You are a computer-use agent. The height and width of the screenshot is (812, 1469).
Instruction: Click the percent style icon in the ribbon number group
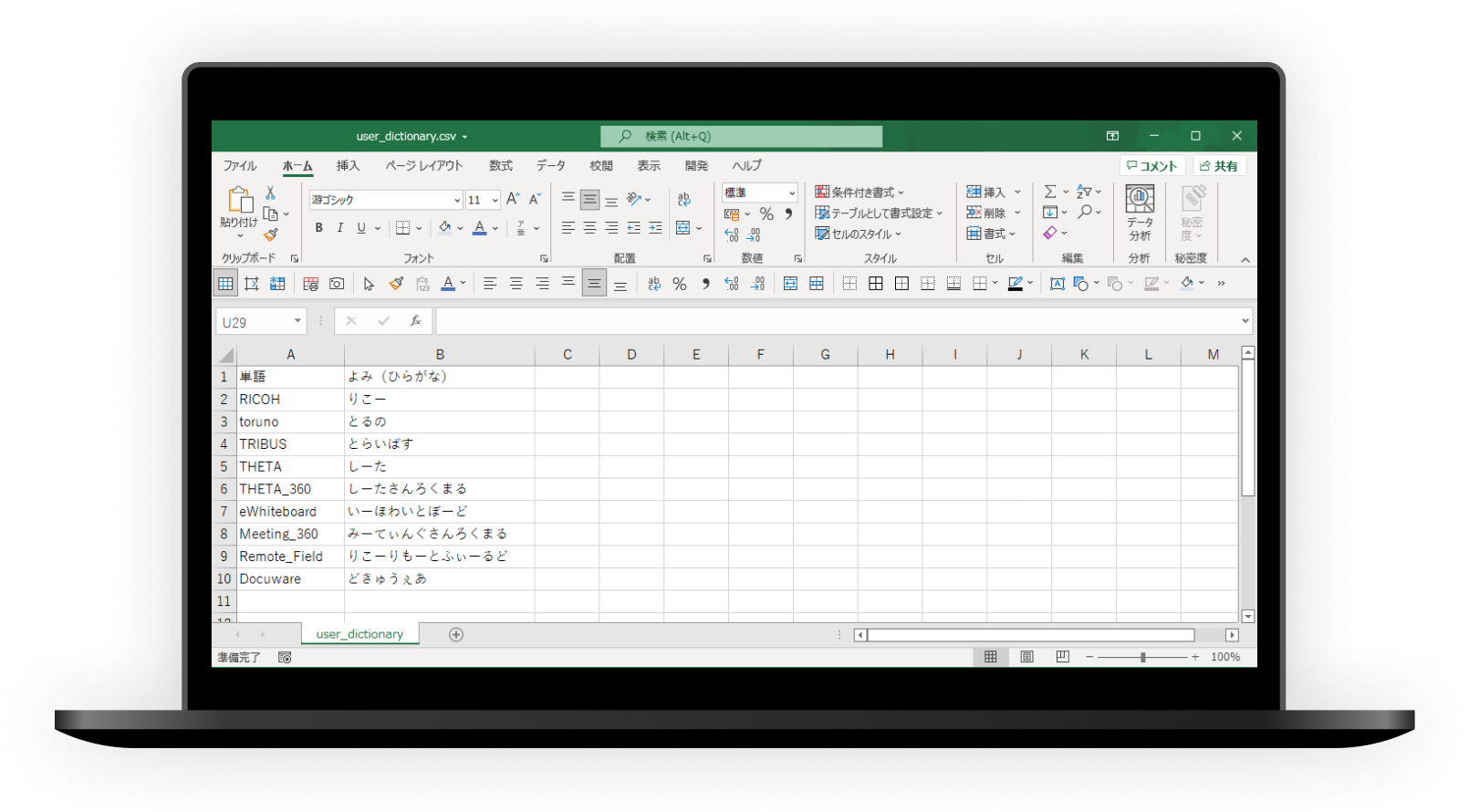point(766,214)
